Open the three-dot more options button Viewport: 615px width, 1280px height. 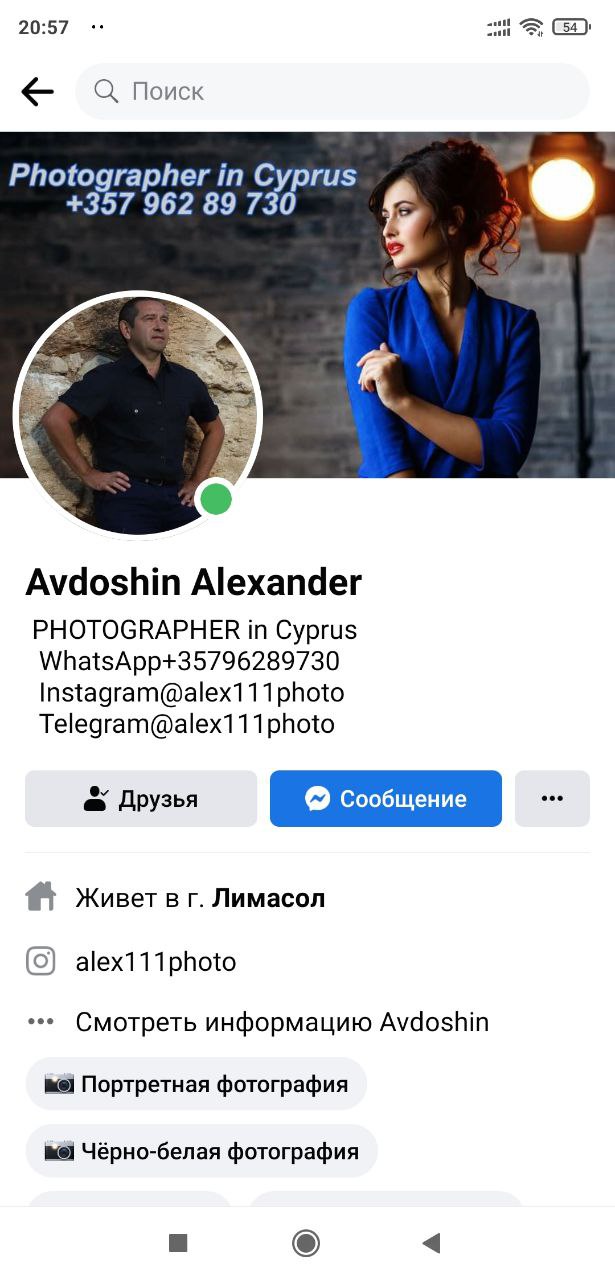(552, 798)
